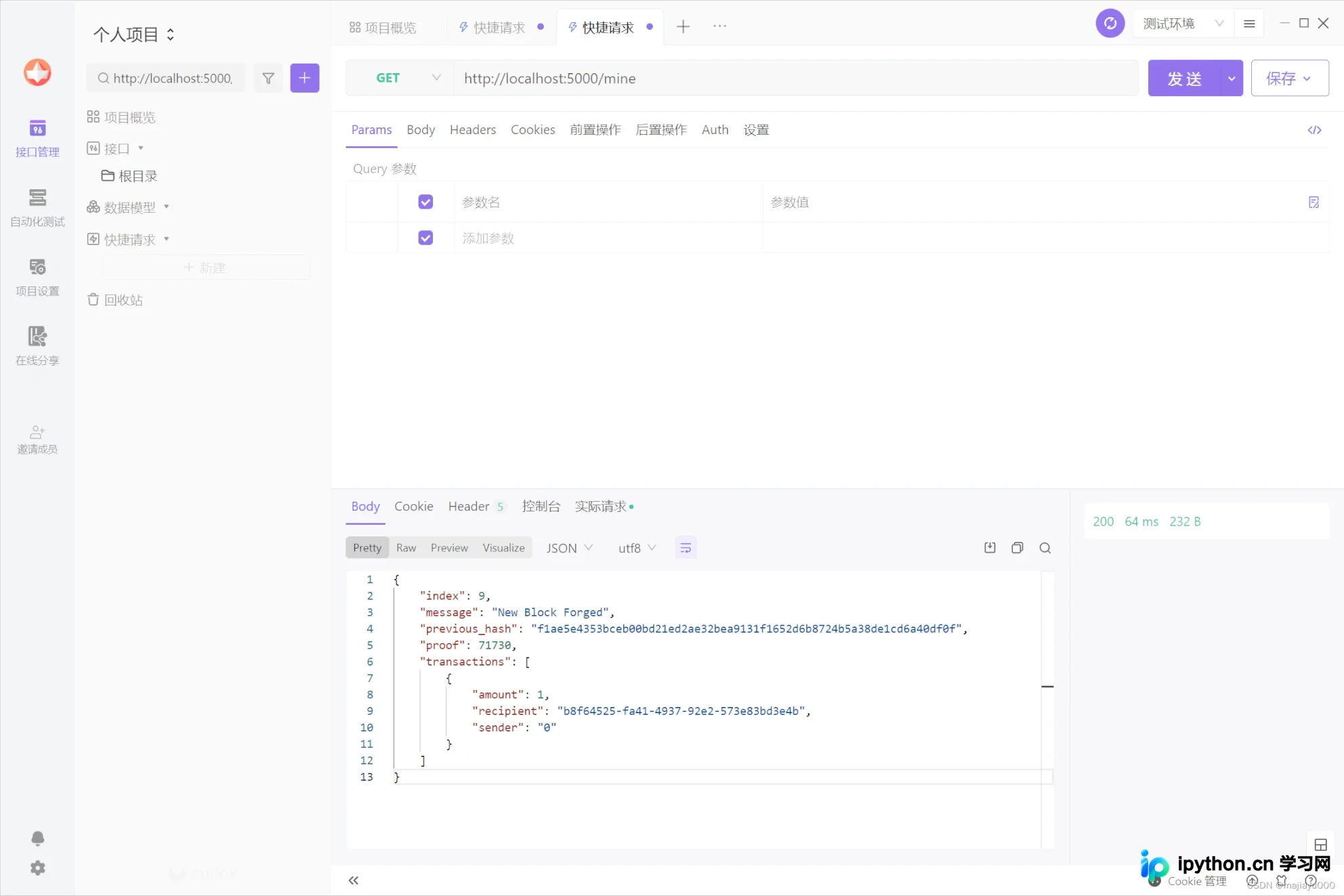Open the 在线分享 sidebar icon
This screenshot has height=896, width=1344.
37,346
